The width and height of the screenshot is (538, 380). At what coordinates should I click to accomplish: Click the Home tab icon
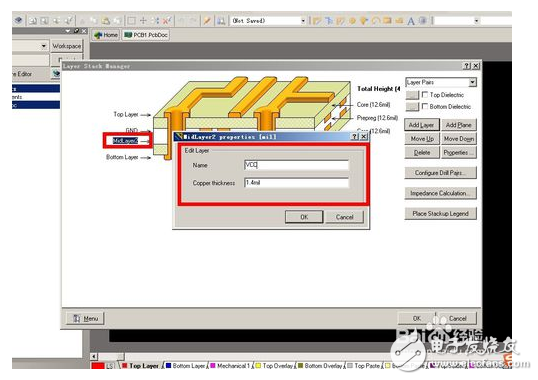coord(98,35)
